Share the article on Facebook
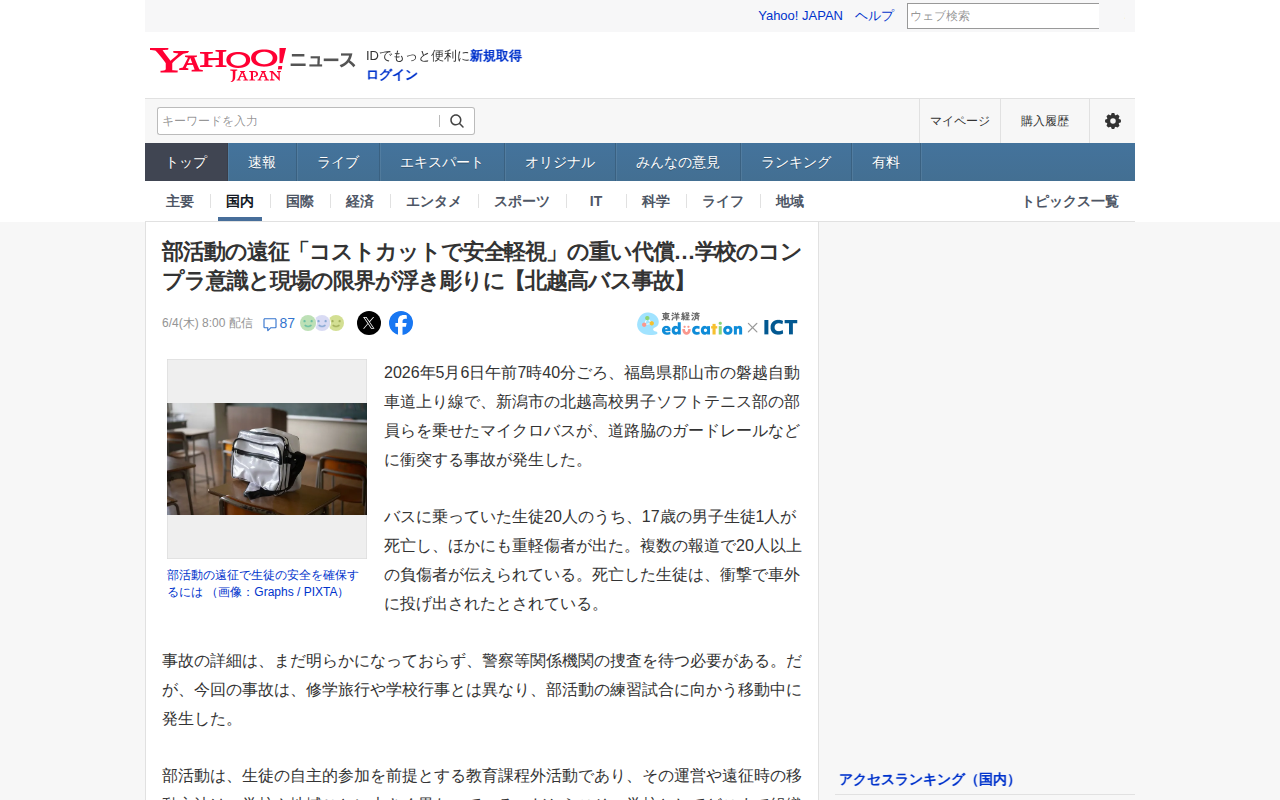The width and height of the screenshot is (1280, 800). coord(401,323)
